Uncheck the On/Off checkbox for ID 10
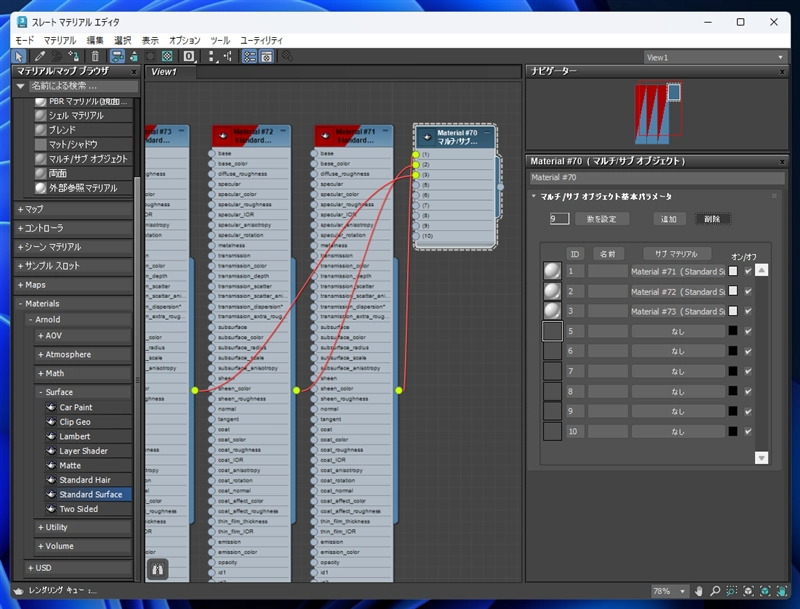800x609 pixels. pos(748,432)
